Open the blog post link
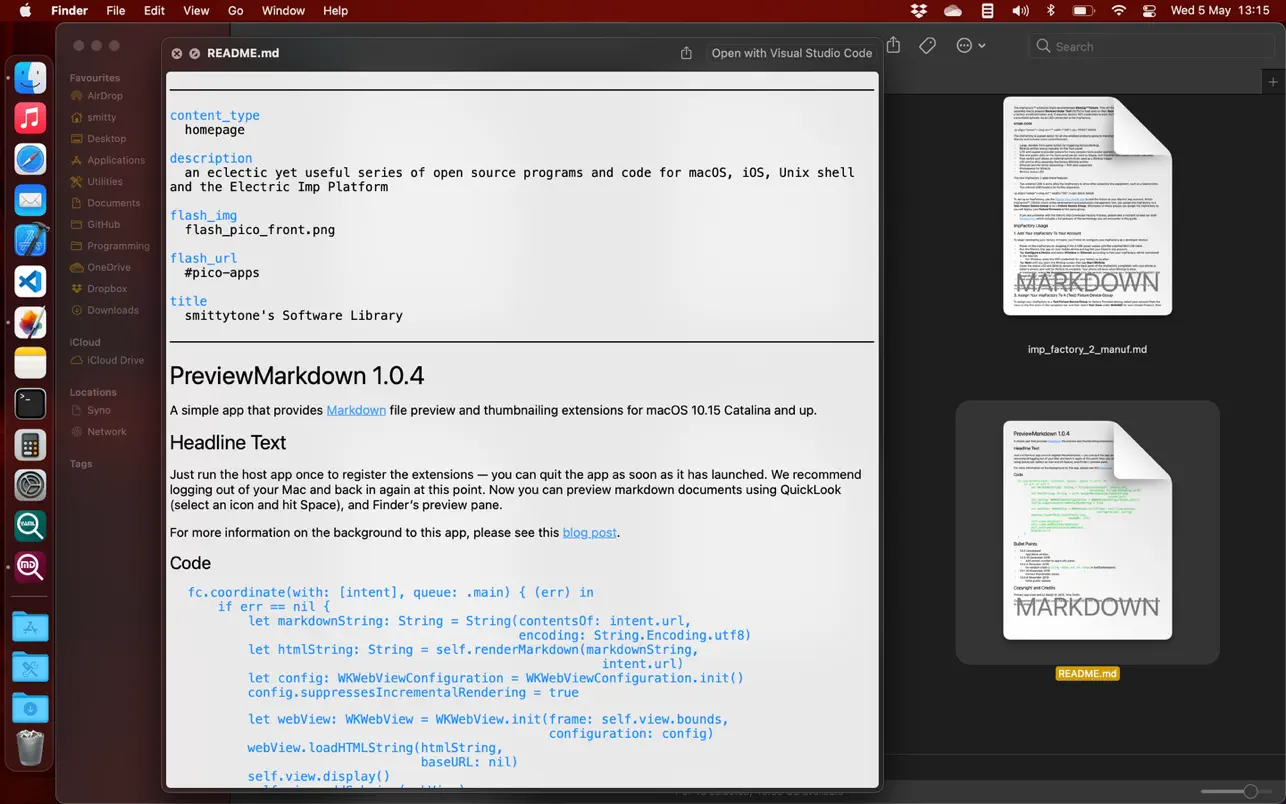Image resolution: width=1286 pixels, height=804 pixels. (x=589, y=533)
